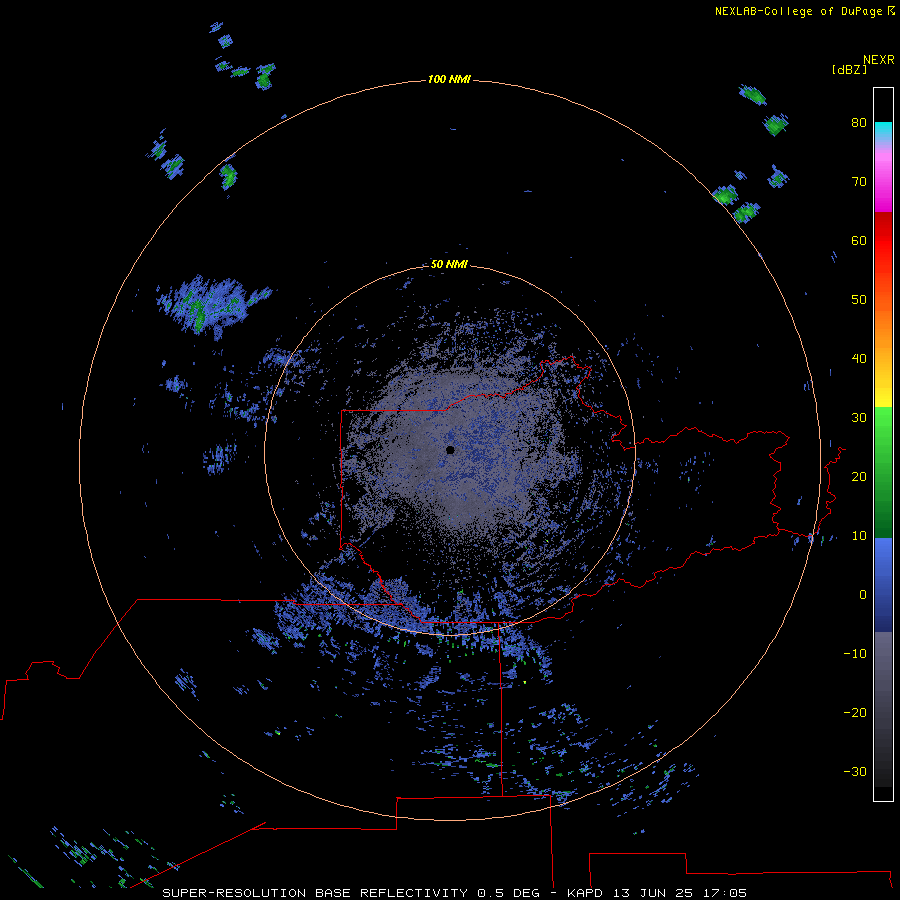Screen dimensions: 900x900
Task: Click the -10 dBZ scale value
Action: 855,654
